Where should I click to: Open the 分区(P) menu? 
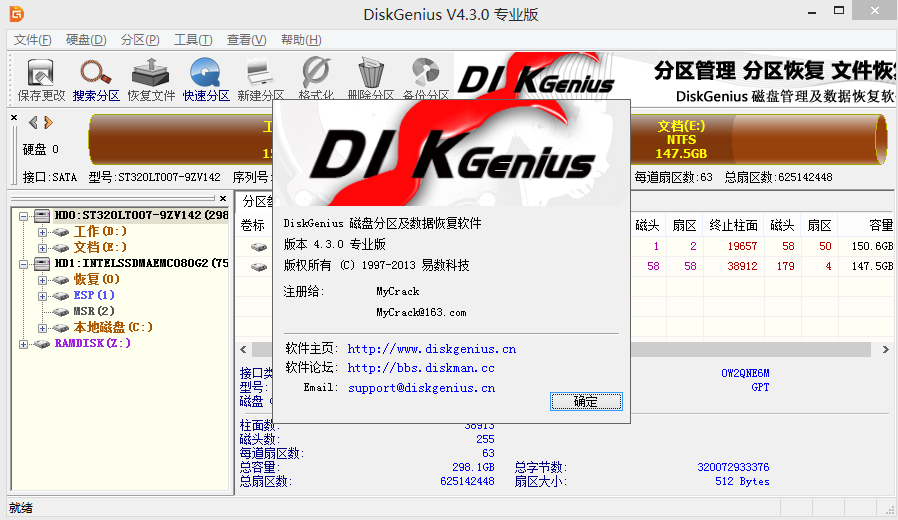[140, 40]
